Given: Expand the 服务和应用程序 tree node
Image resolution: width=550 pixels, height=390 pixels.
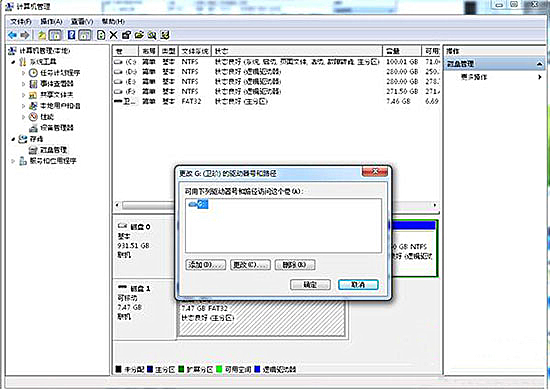Looking at the screenshot, I should 13,161.
